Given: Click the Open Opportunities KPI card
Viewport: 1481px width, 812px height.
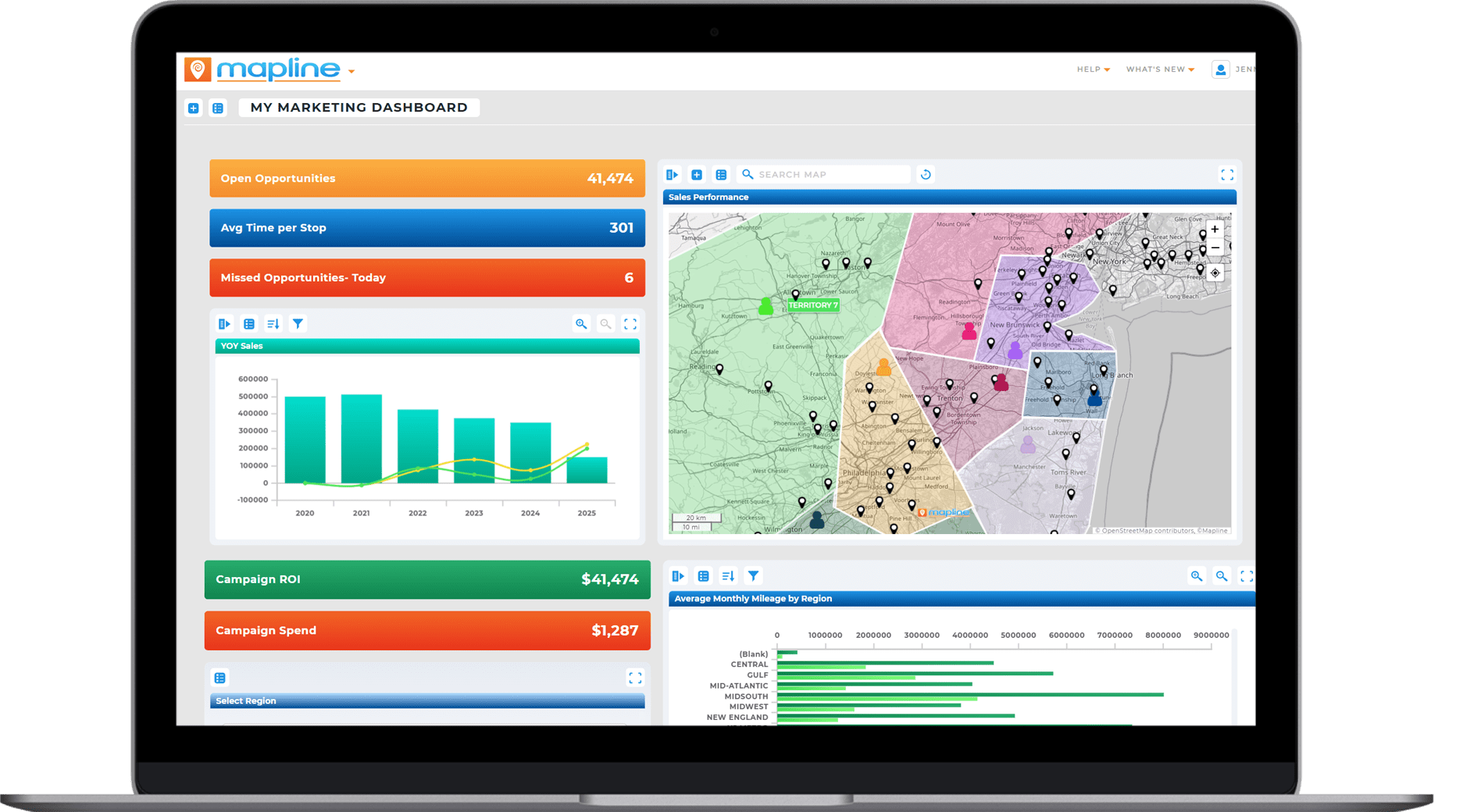Looking at the screenshot, I should click(426, 178).
